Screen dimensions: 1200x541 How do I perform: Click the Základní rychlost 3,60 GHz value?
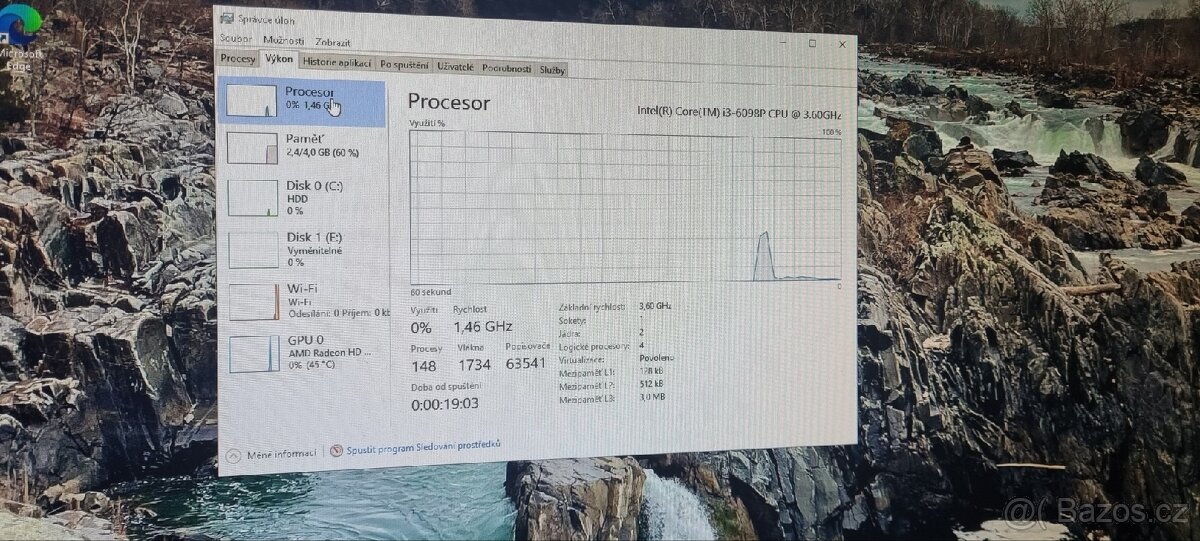pos(655,306)
